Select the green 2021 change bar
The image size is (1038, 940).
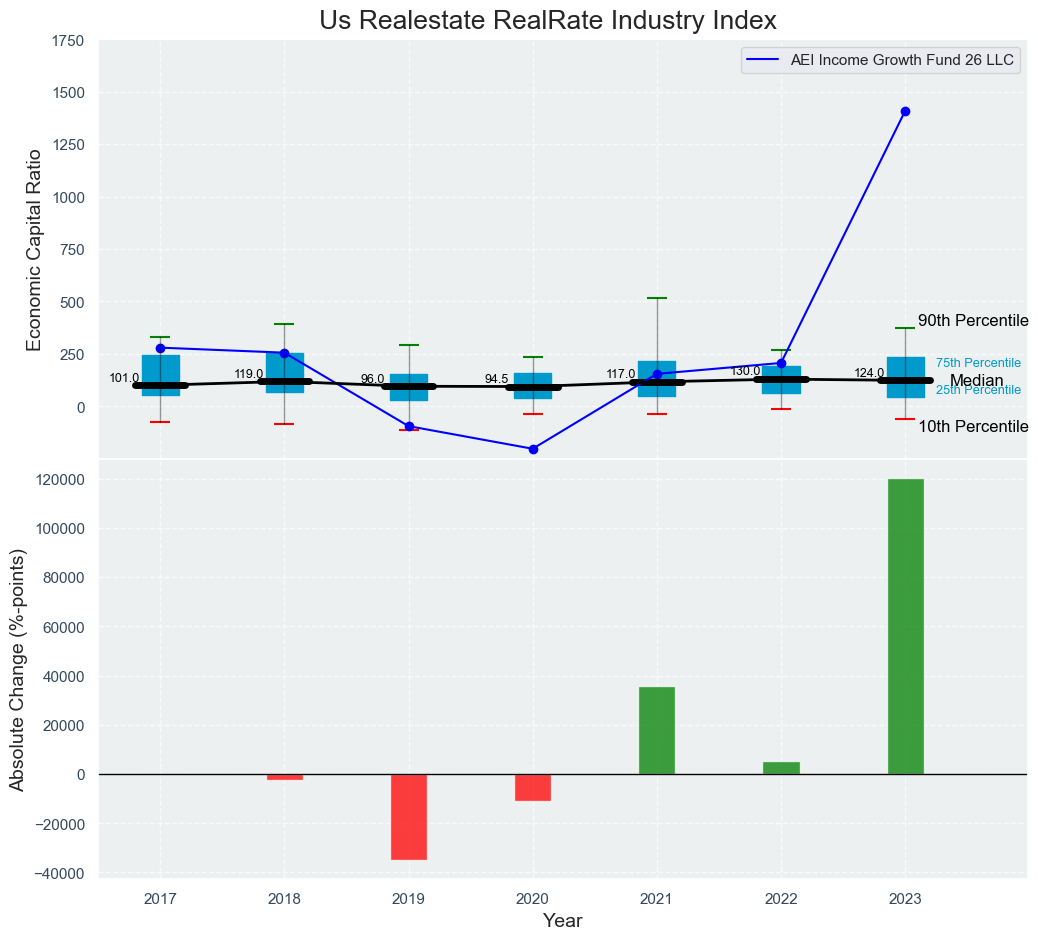click(x=657, y=730)
